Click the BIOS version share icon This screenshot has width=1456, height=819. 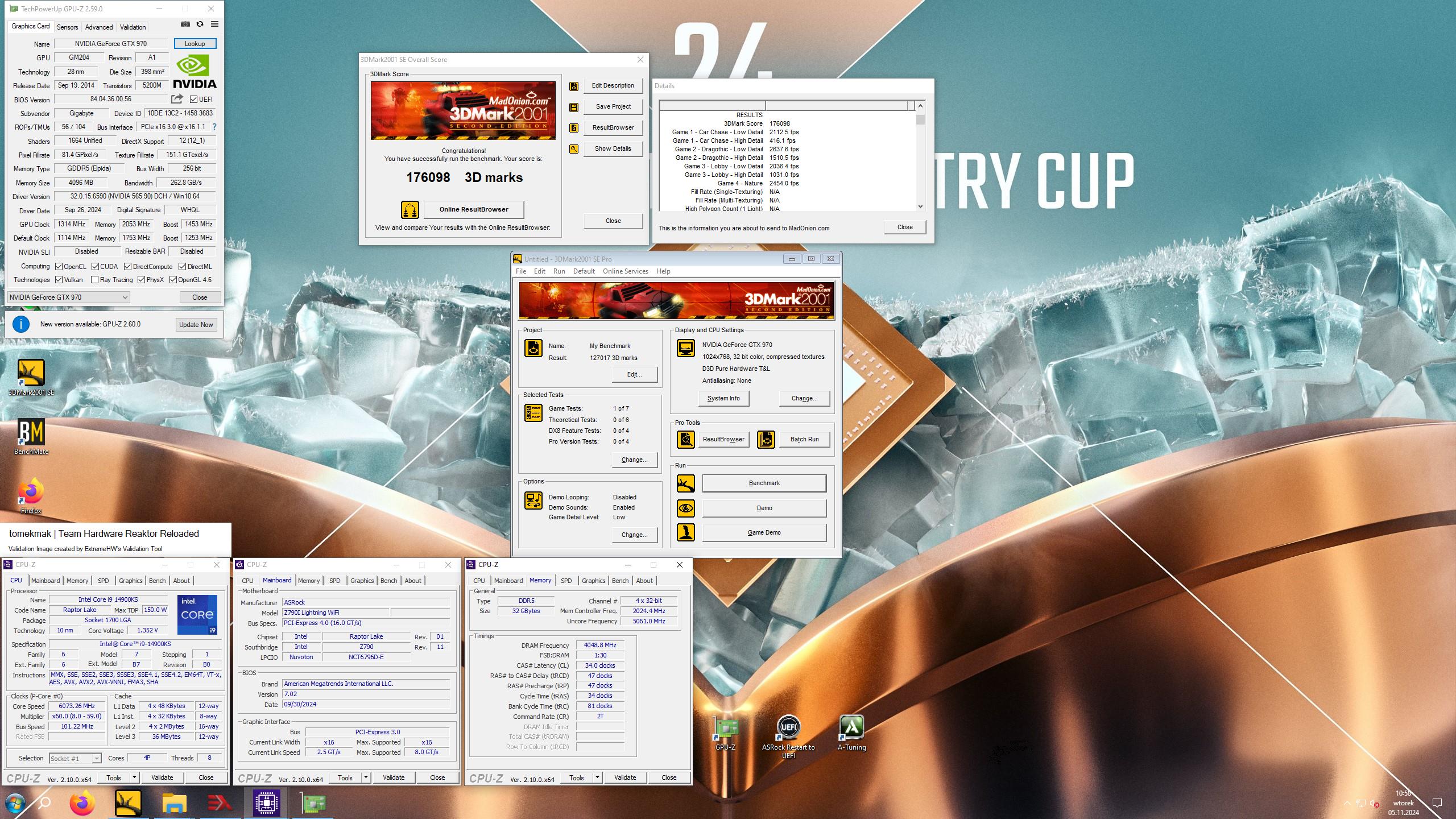pyautogui.click(x=177, y=99)
